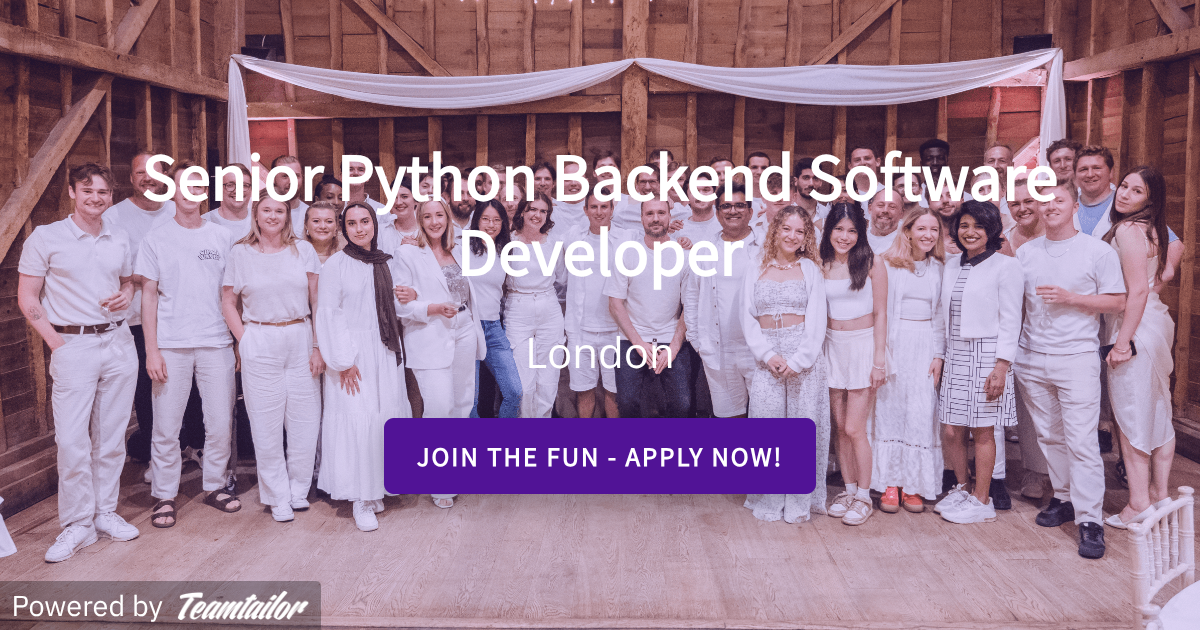Click the 'Powered by' text label

86,606
